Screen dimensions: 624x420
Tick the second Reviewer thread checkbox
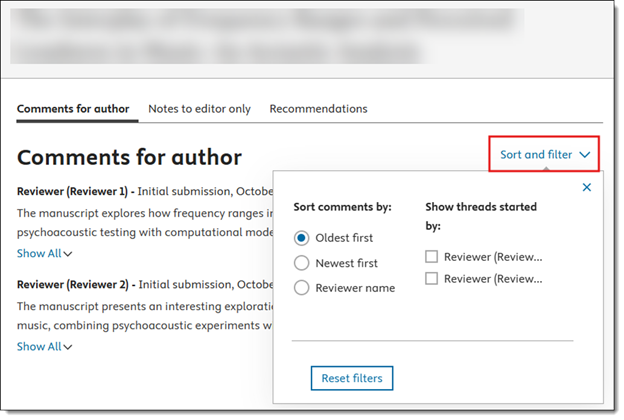tap(432, 279)
